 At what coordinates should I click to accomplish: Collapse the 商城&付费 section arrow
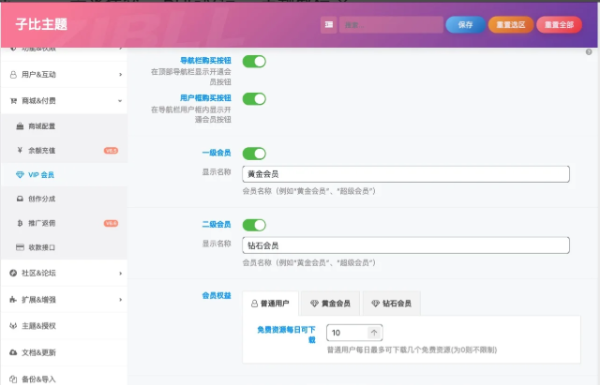[x=120, y=101]
